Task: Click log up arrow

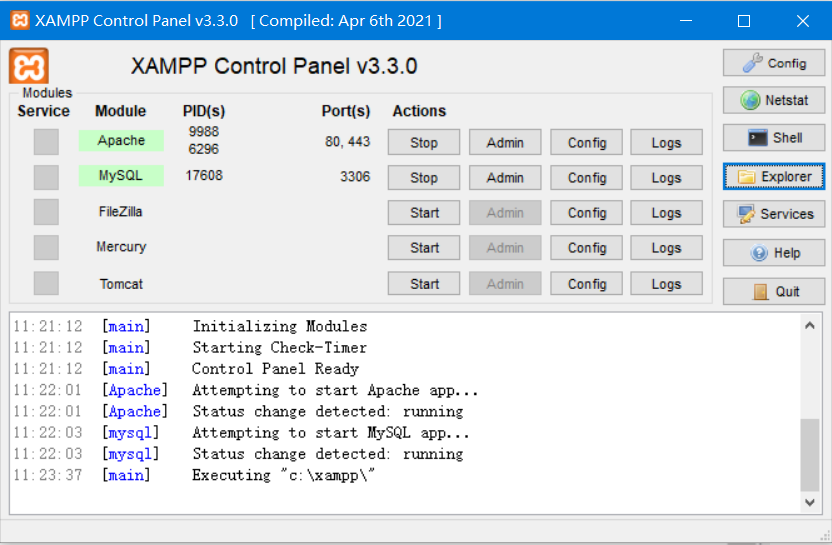Action: (x=810, y=325)
